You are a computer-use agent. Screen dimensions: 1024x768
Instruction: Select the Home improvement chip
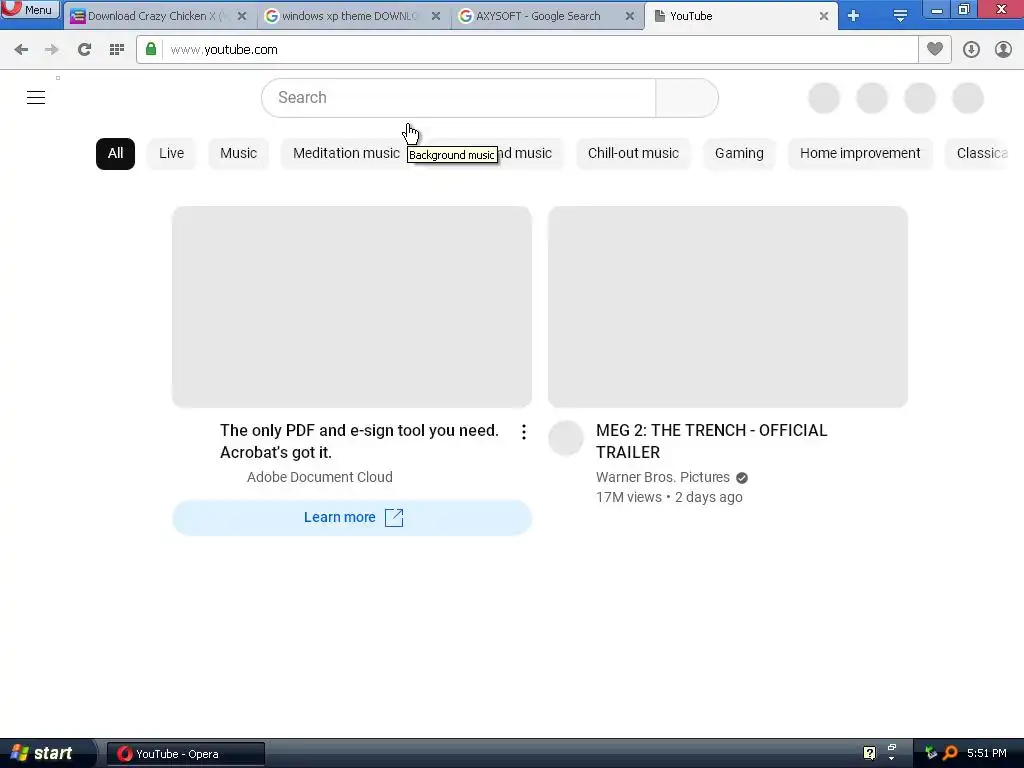pos(860,153)
